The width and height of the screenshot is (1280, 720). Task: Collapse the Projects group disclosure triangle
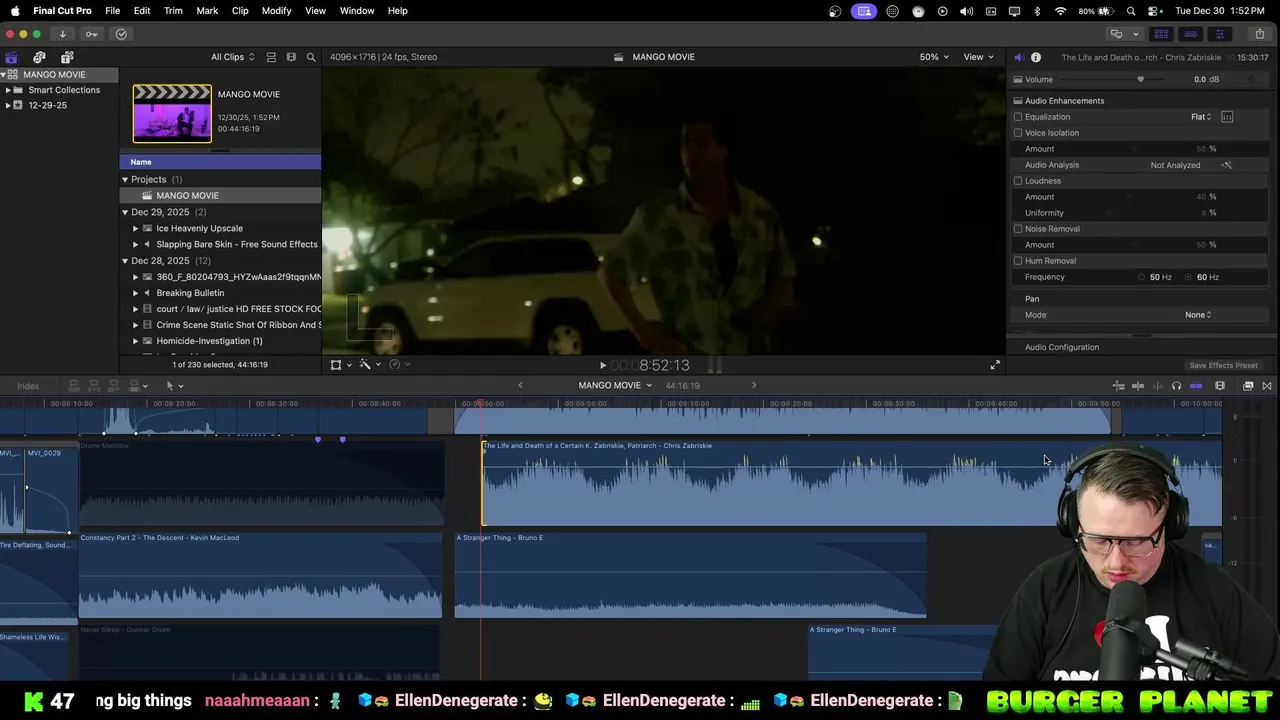pyautogui.click(x=125, y=180)
